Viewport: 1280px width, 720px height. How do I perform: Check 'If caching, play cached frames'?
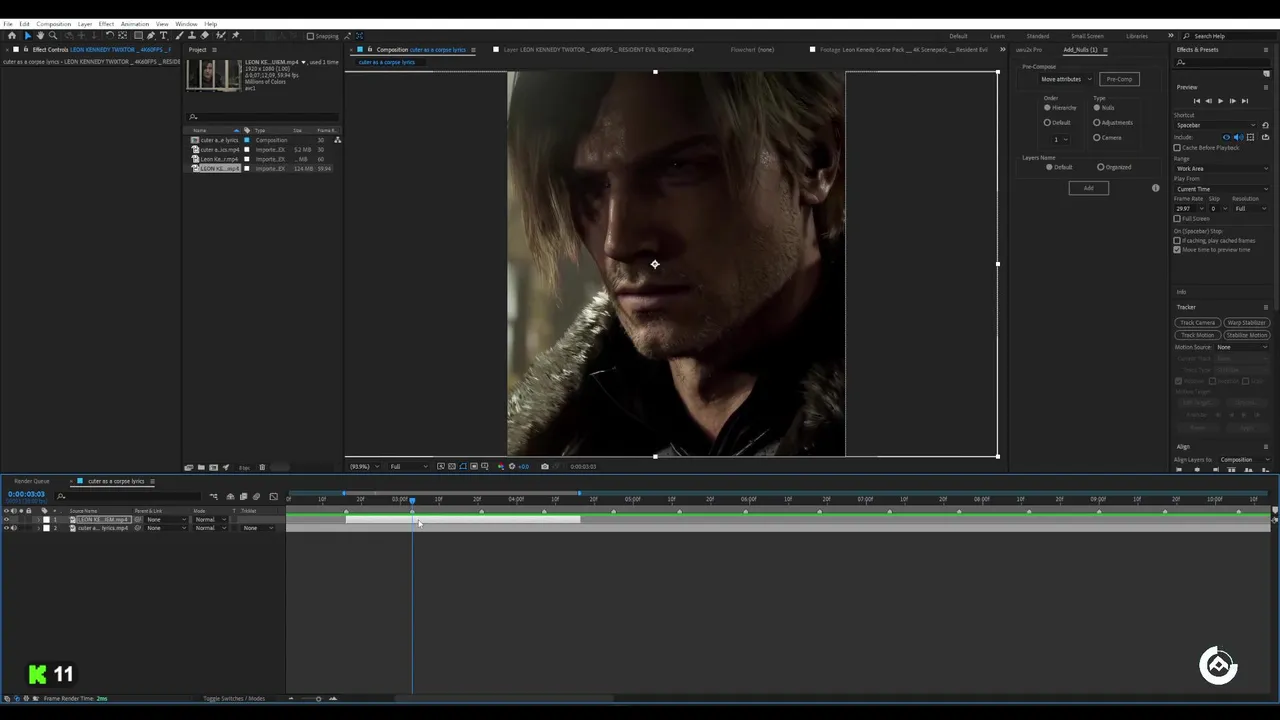coord(1177,241)
